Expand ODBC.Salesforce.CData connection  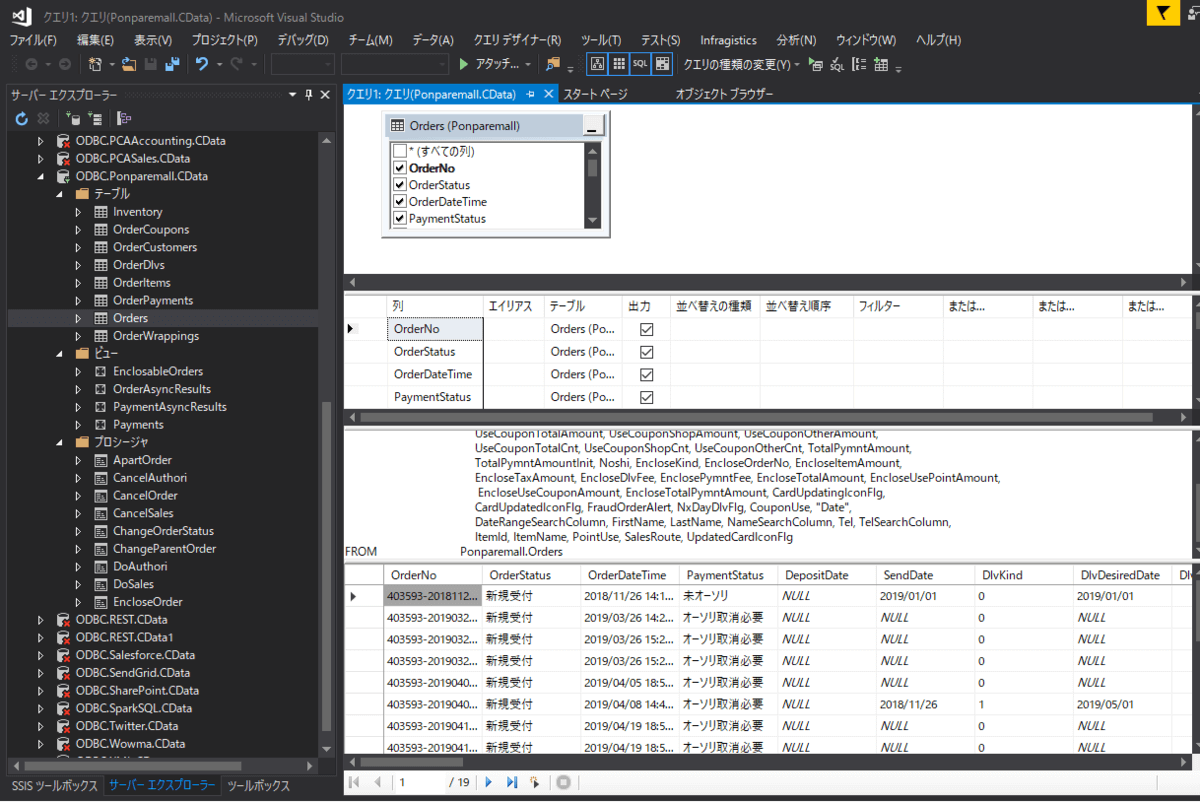pyautogui.click(x=41, y=655)
